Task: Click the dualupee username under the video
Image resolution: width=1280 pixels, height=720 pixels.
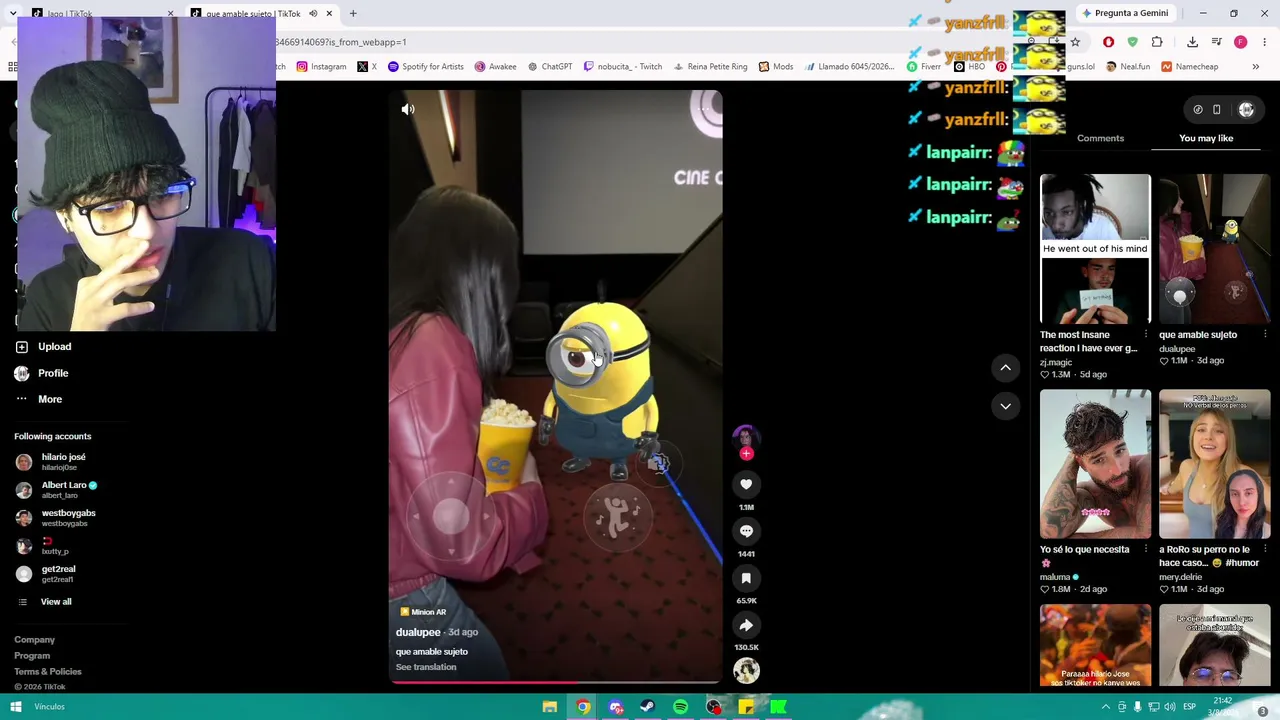Action: click(x=418, y=632)
